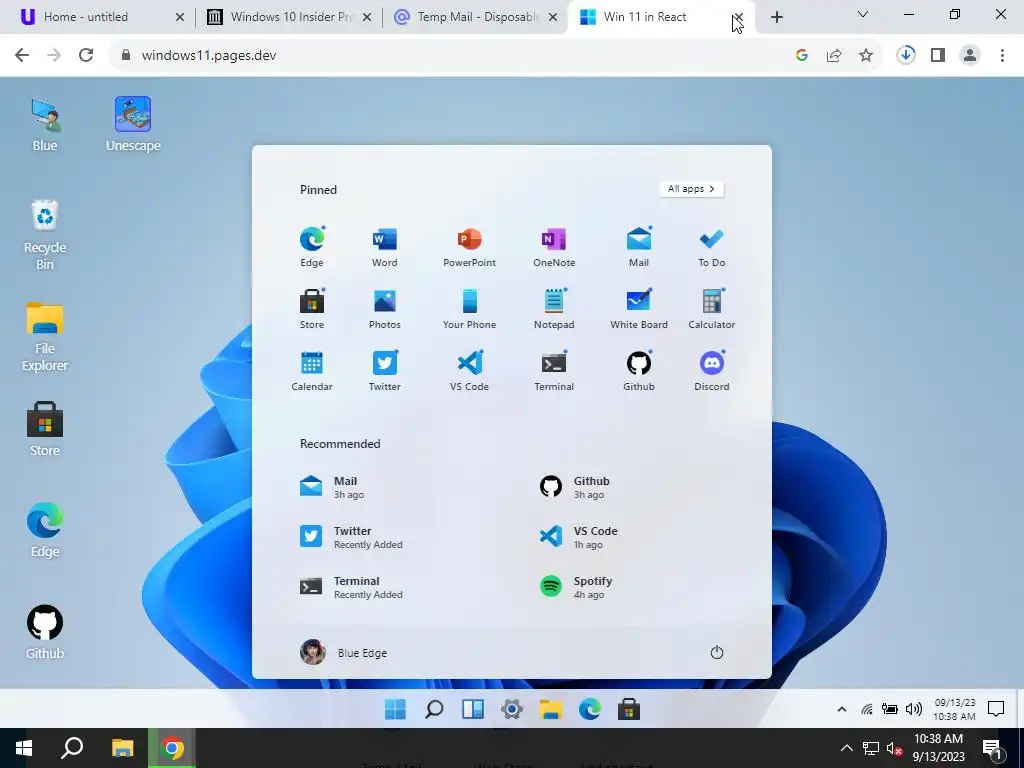Launch Discord app

(711, 370)
